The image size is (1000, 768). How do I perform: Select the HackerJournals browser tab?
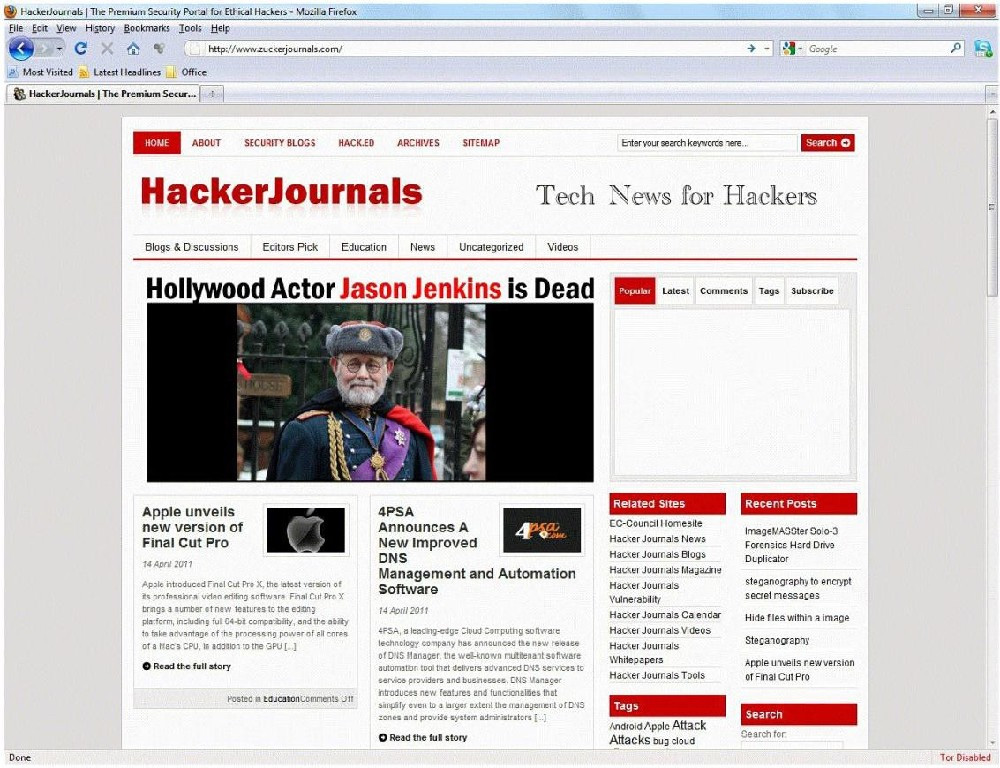tap(105, 94)
